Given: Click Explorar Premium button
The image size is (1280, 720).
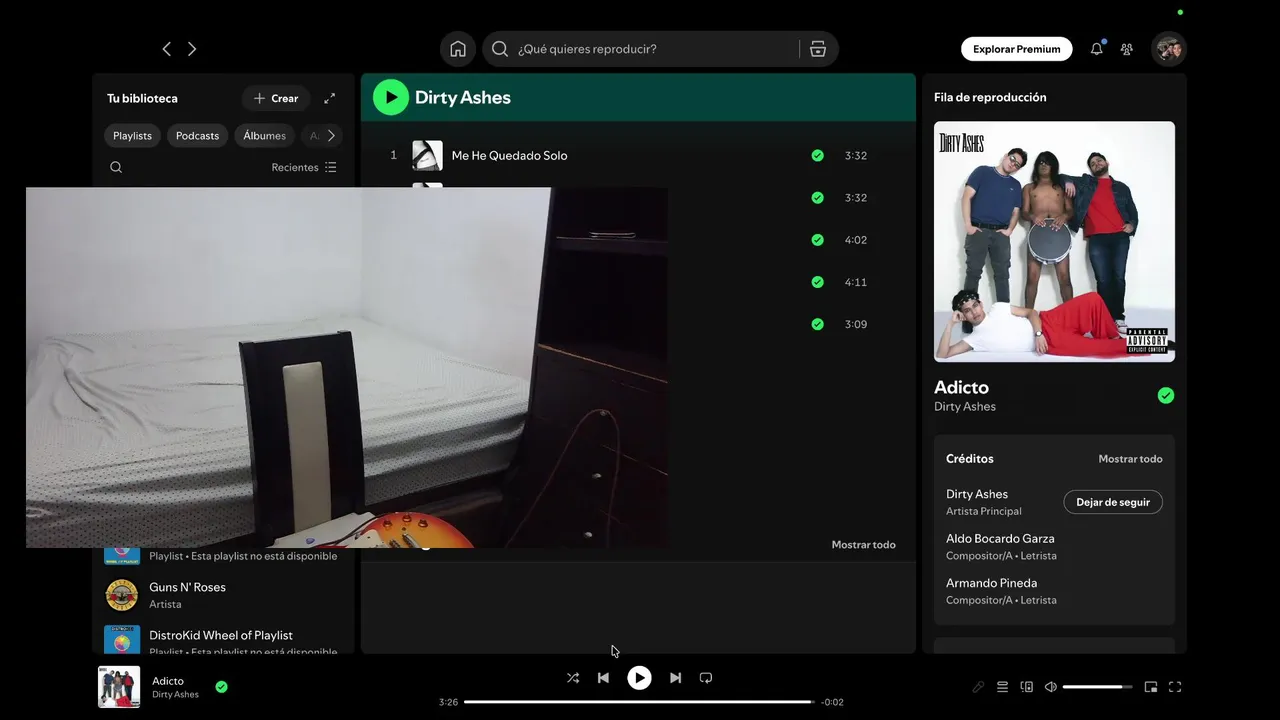Looking at the screenshot, I should (1017, 49).
